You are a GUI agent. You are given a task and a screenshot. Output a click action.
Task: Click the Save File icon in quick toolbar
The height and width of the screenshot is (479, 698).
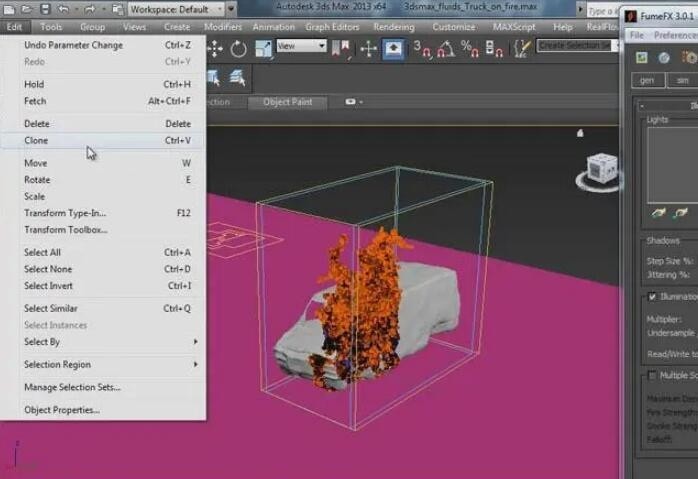pos(43,9)
